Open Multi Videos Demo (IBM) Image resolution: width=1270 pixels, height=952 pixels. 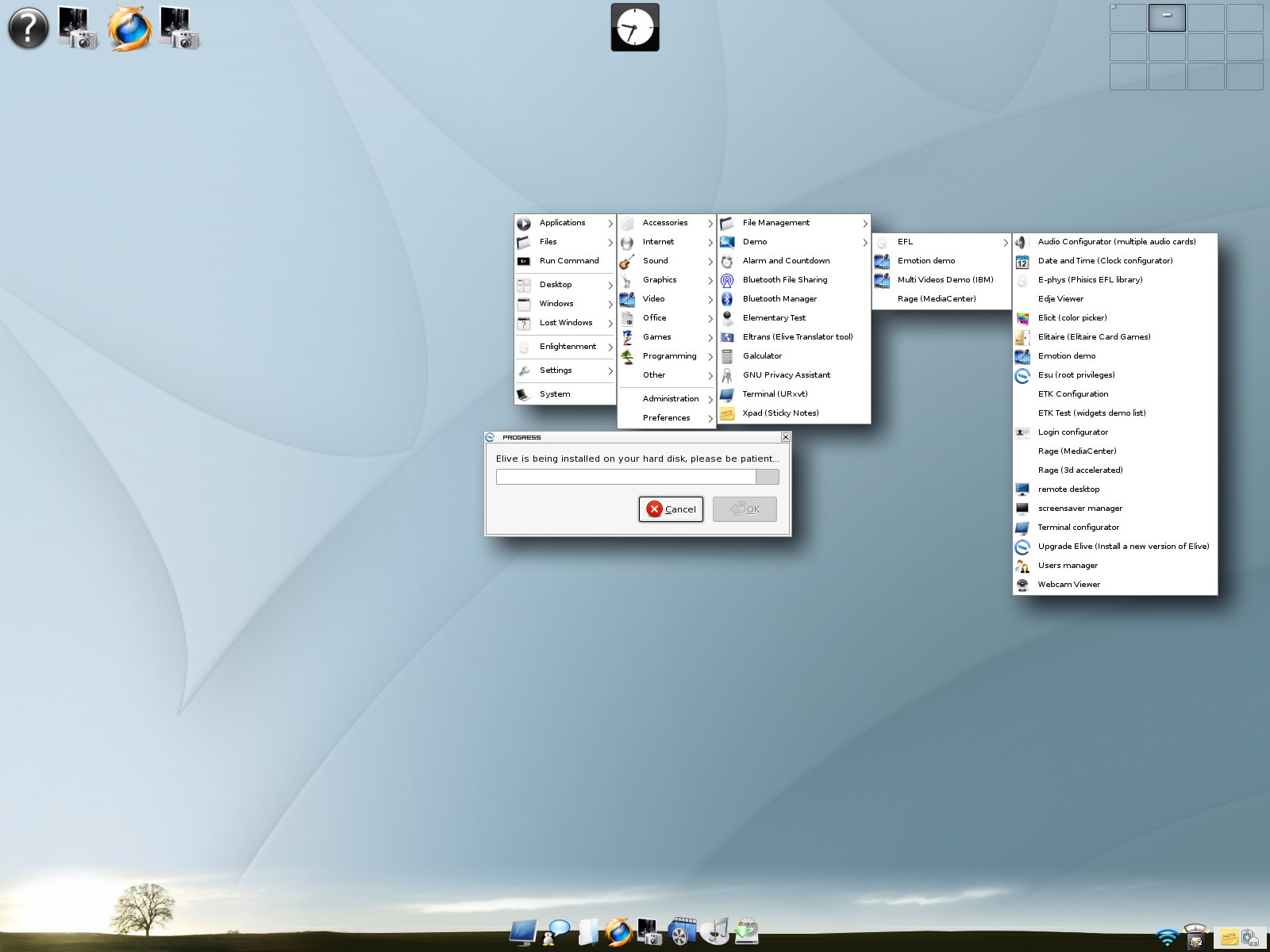[941, 280]
